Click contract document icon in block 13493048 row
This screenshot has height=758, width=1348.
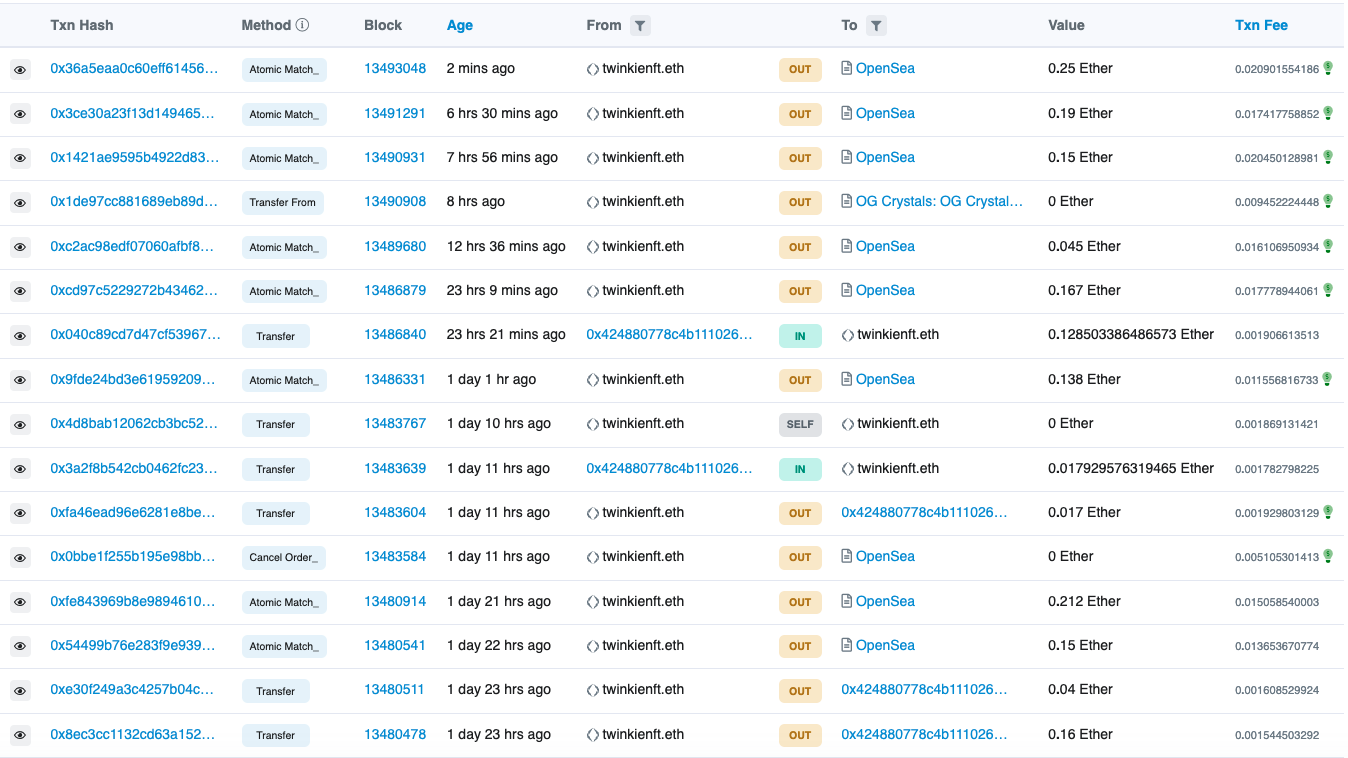(x=847, y=68)
